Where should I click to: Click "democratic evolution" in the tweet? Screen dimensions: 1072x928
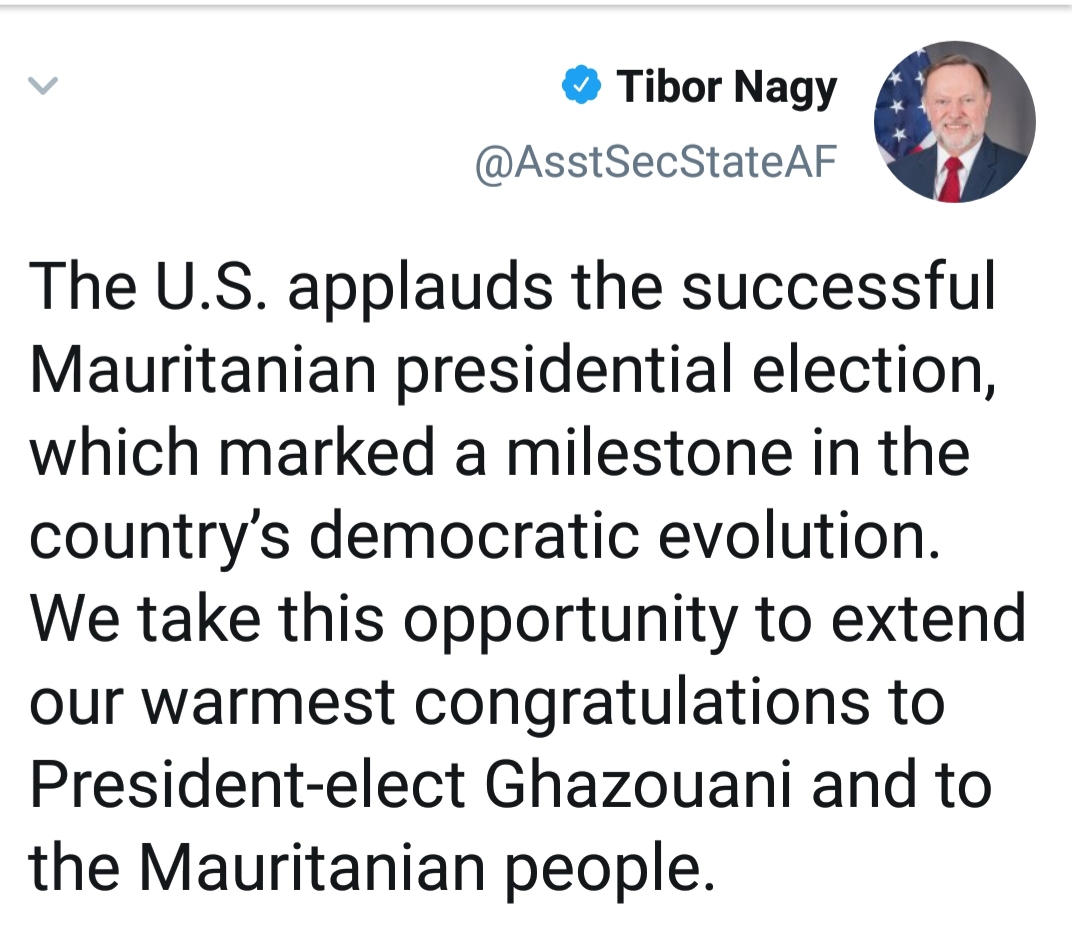point(625,535)
